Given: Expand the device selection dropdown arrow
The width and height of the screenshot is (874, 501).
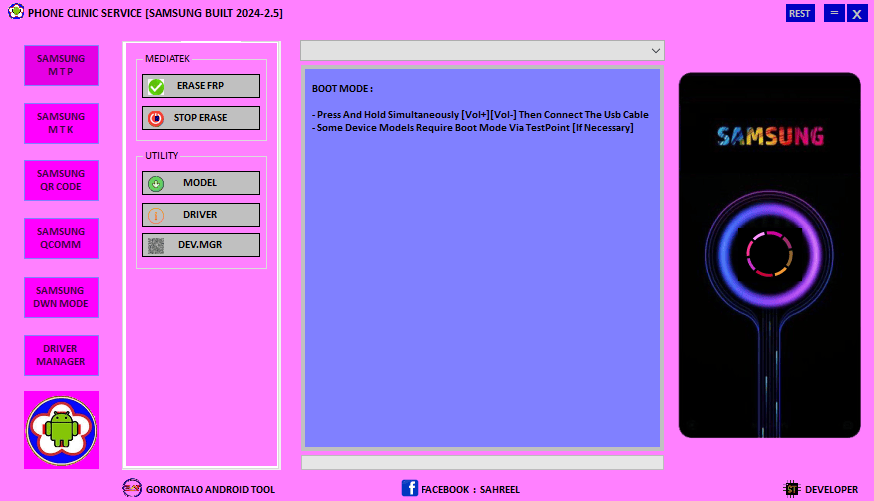Looking at the screenshot, I should [x=656, y=51].
